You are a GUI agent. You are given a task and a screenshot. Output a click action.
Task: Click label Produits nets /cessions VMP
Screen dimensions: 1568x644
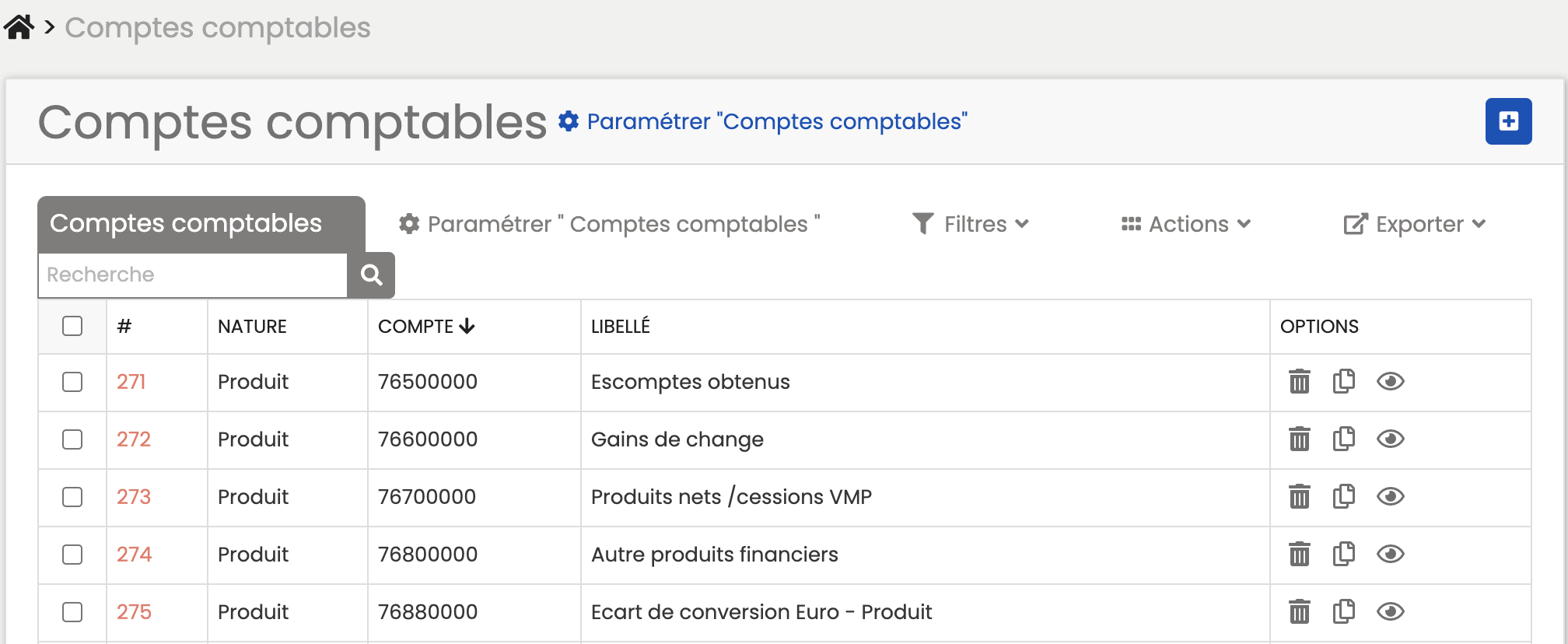click(x=732, y=497)
